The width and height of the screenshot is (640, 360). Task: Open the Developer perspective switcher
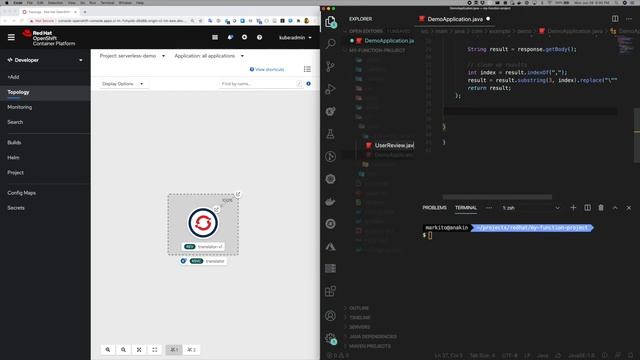(45, 60)
